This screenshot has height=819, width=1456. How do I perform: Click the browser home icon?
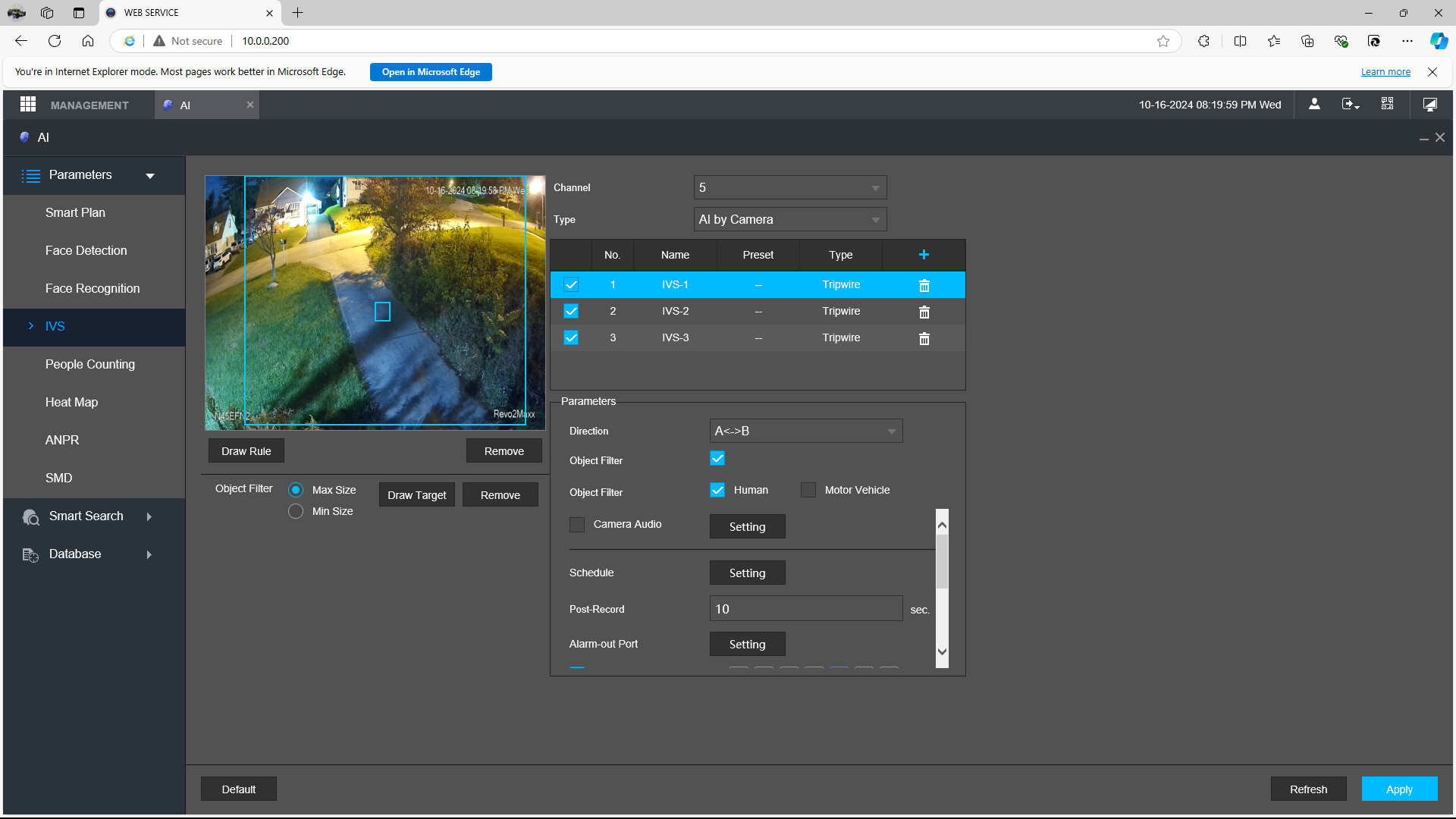(88, 41)
